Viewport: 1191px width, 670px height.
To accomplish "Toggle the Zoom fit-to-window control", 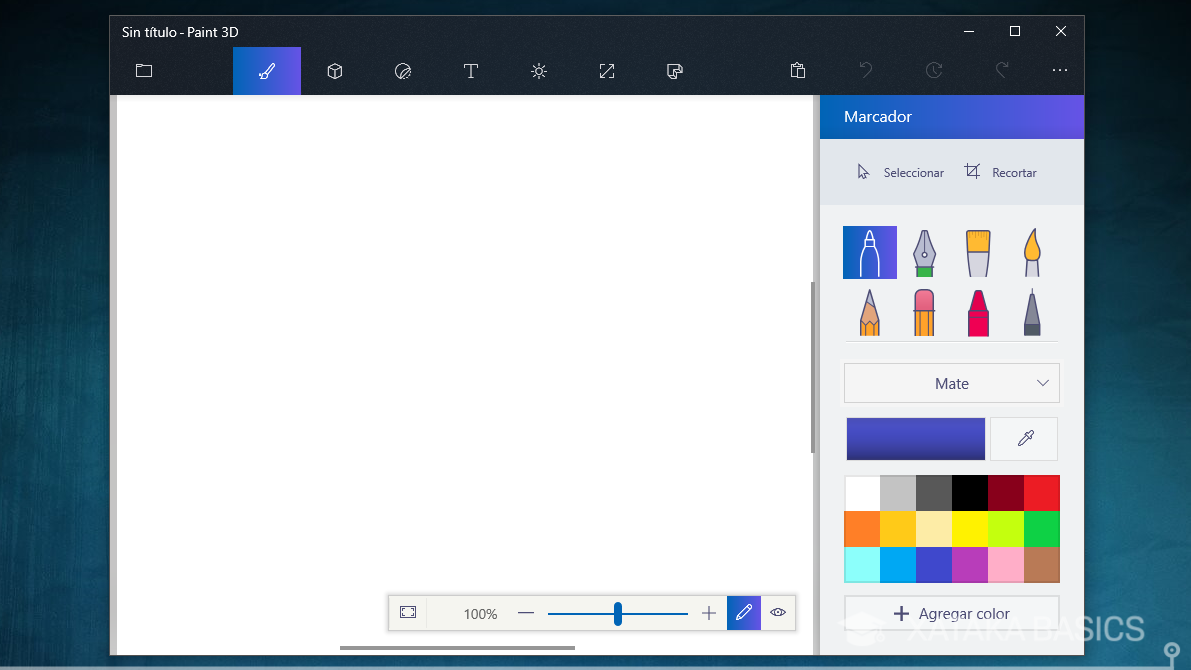I will tap(408, 612).
